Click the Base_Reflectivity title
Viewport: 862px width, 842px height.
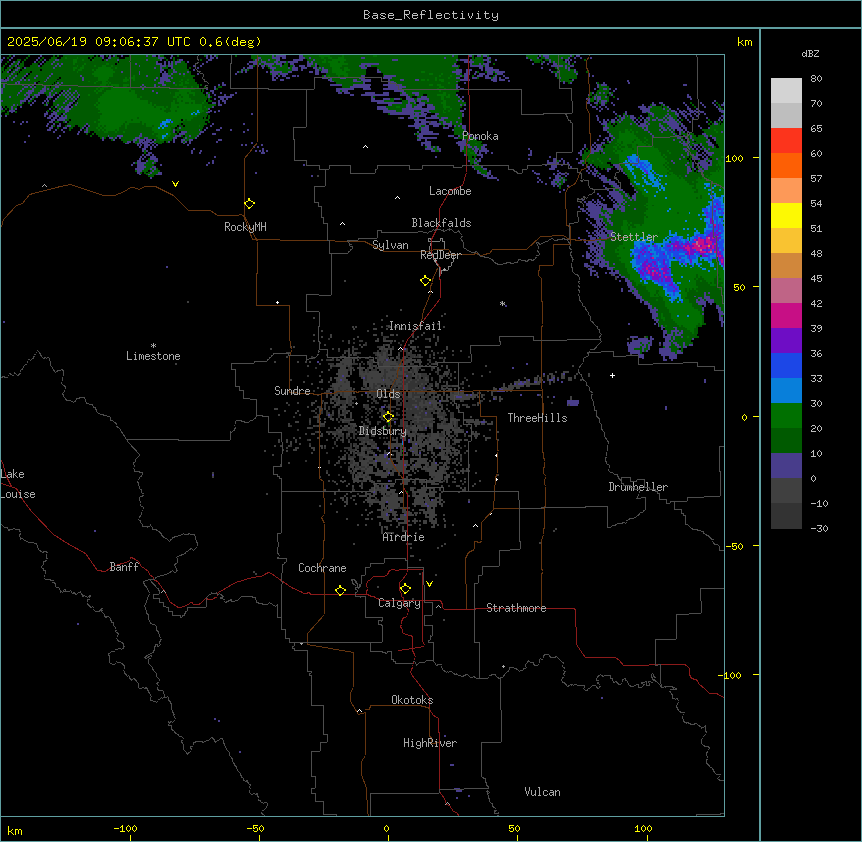click(431, 15)
